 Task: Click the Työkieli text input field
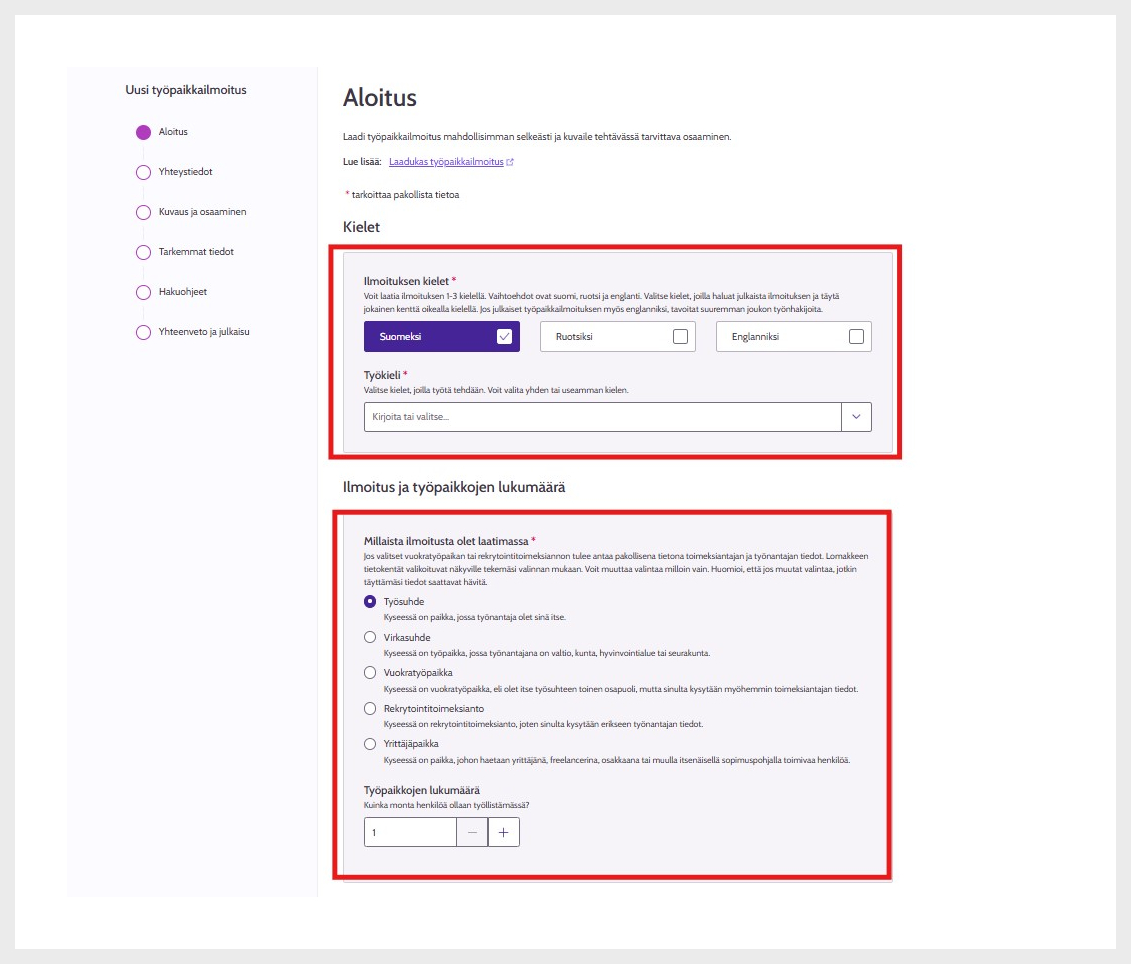pyautogui.click(x=602, y=417)
